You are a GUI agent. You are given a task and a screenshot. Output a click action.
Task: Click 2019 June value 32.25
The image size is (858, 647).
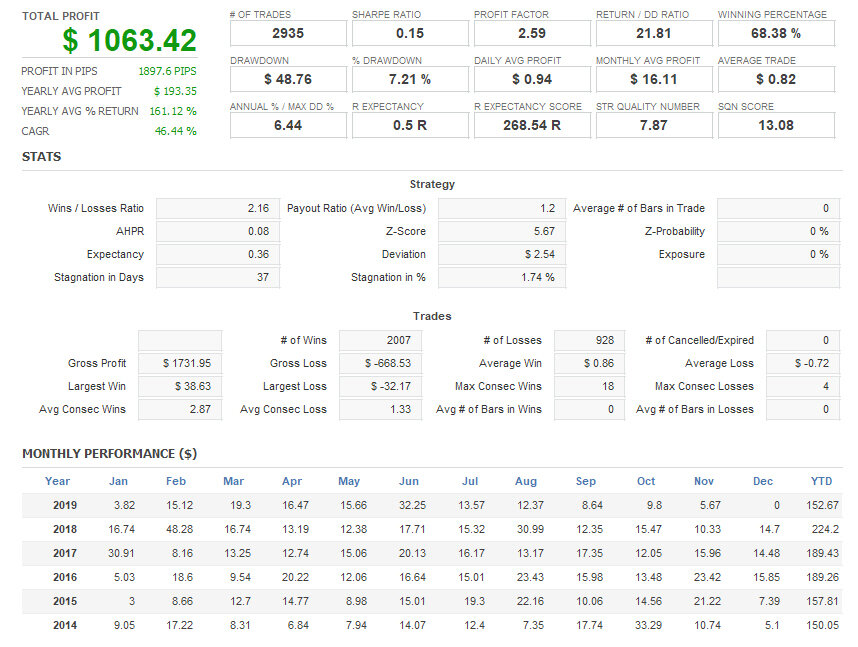pyautogui.click(x=412, y=505)
